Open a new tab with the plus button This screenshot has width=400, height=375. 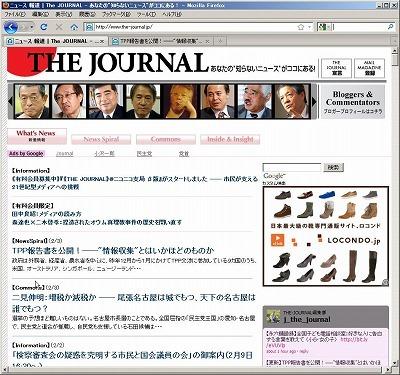[220, 41]
